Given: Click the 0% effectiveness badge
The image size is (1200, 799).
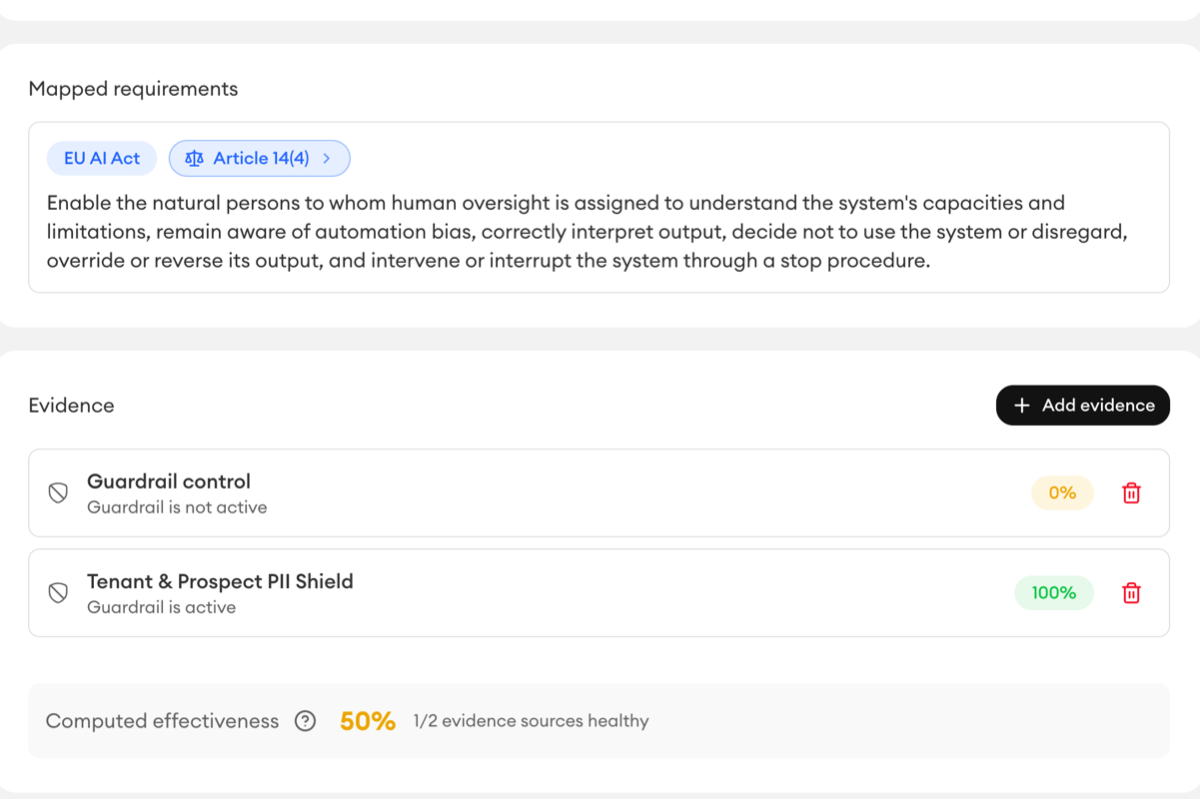Looking at the screenshot, I should [x=1062, y=493].
